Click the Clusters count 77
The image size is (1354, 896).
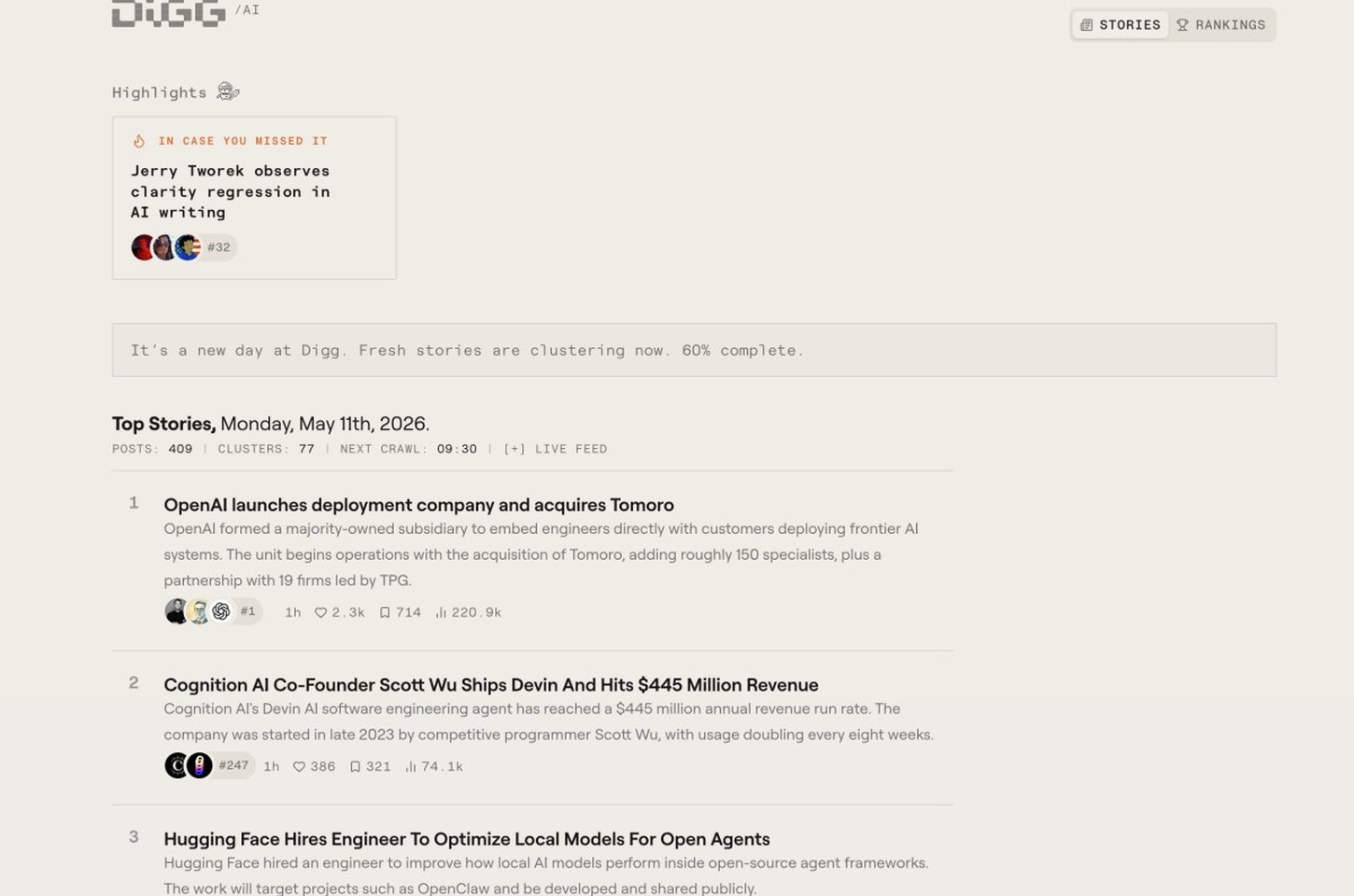[x=306, y=449]
